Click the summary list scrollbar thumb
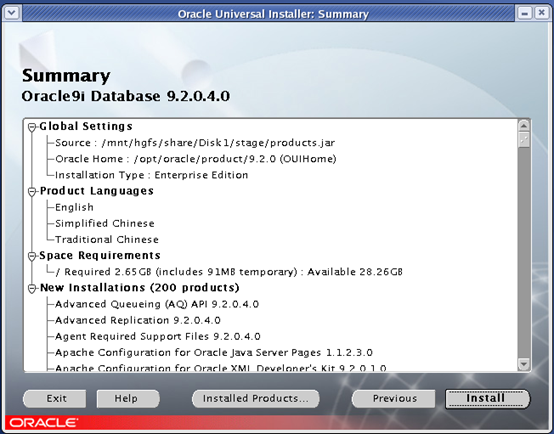The height and width of the screenshot is (434, 554). [x=524, y=140]
